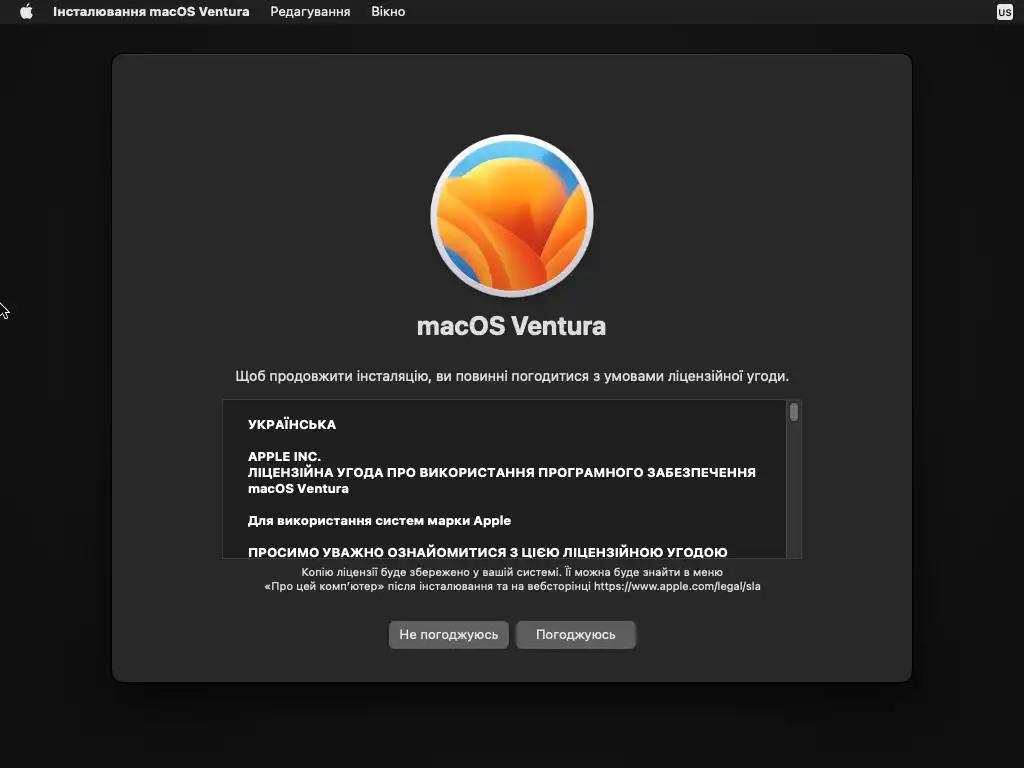Click the apple.com/legal/sla URL text

677,586
